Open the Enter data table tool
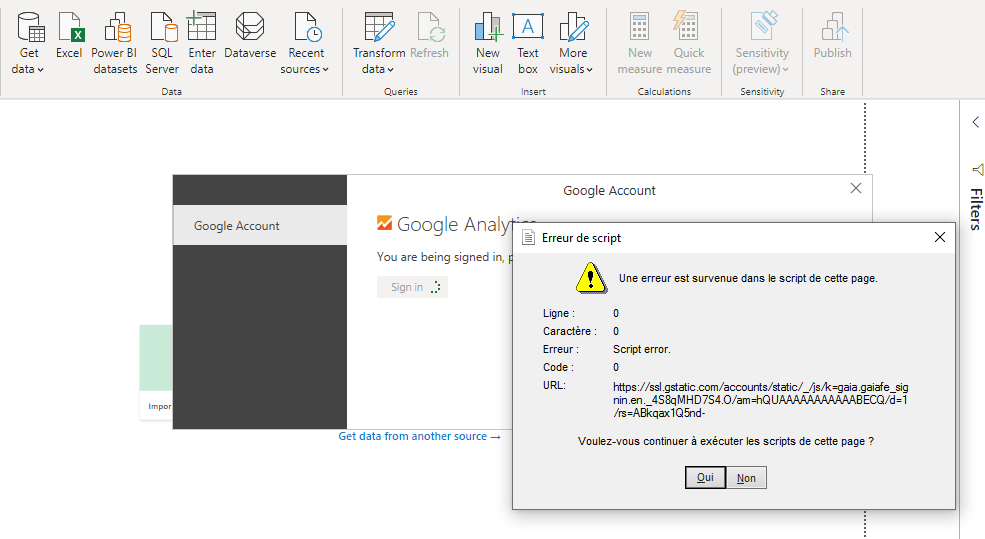 click(202, 44)
